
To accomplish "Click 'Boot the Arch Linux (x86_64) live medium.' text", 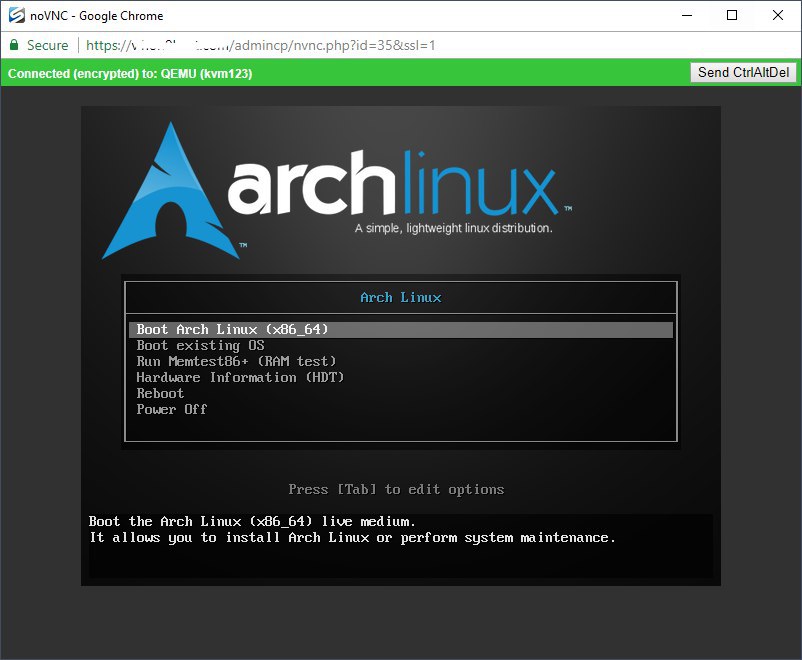I will click(x=252, y=521).
